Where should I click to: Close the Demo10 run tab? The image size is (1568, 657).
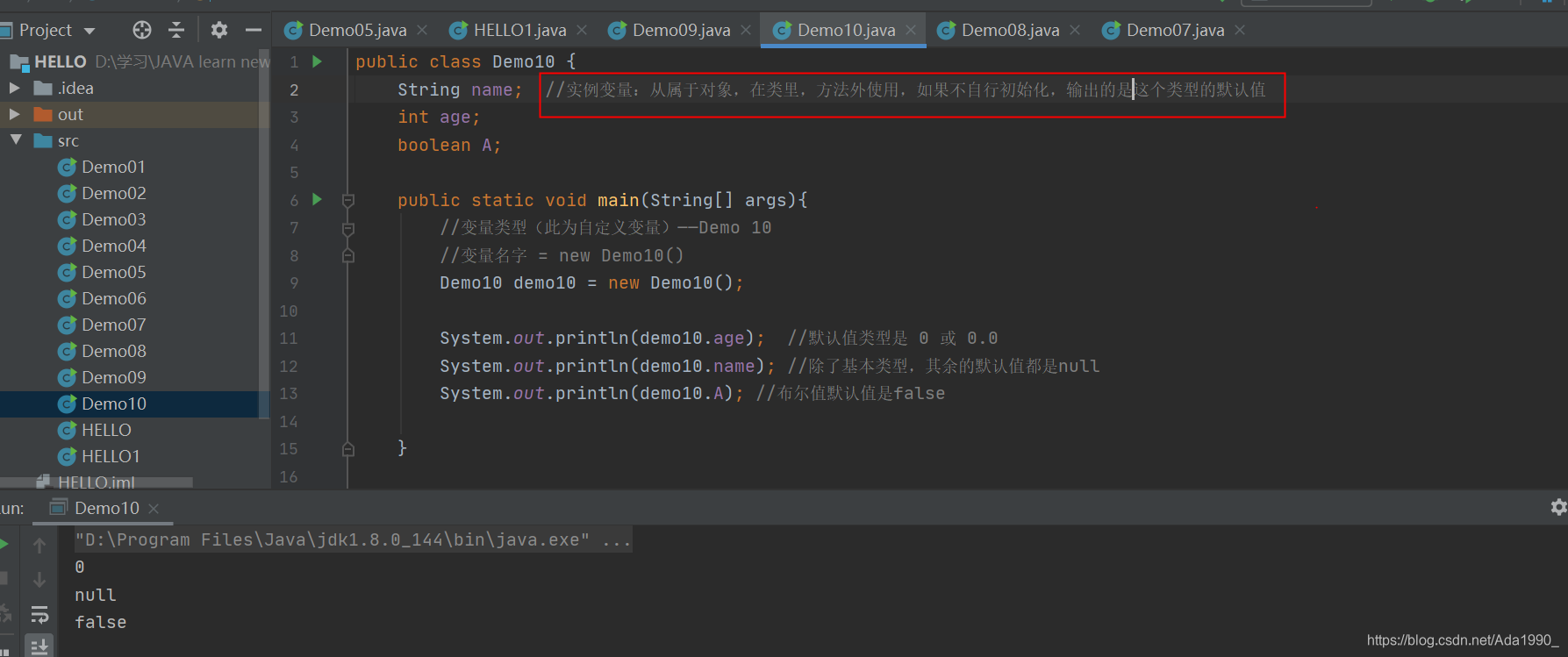(x=154, y=508)
